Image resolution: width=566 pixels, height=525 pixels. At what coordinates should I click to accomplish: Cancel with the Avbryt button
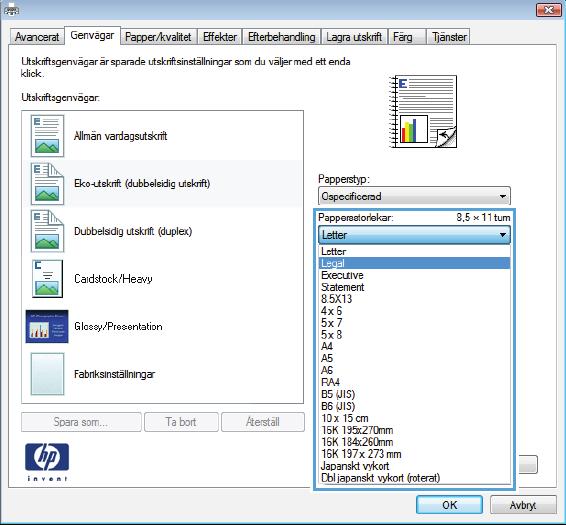pos(523,505)
